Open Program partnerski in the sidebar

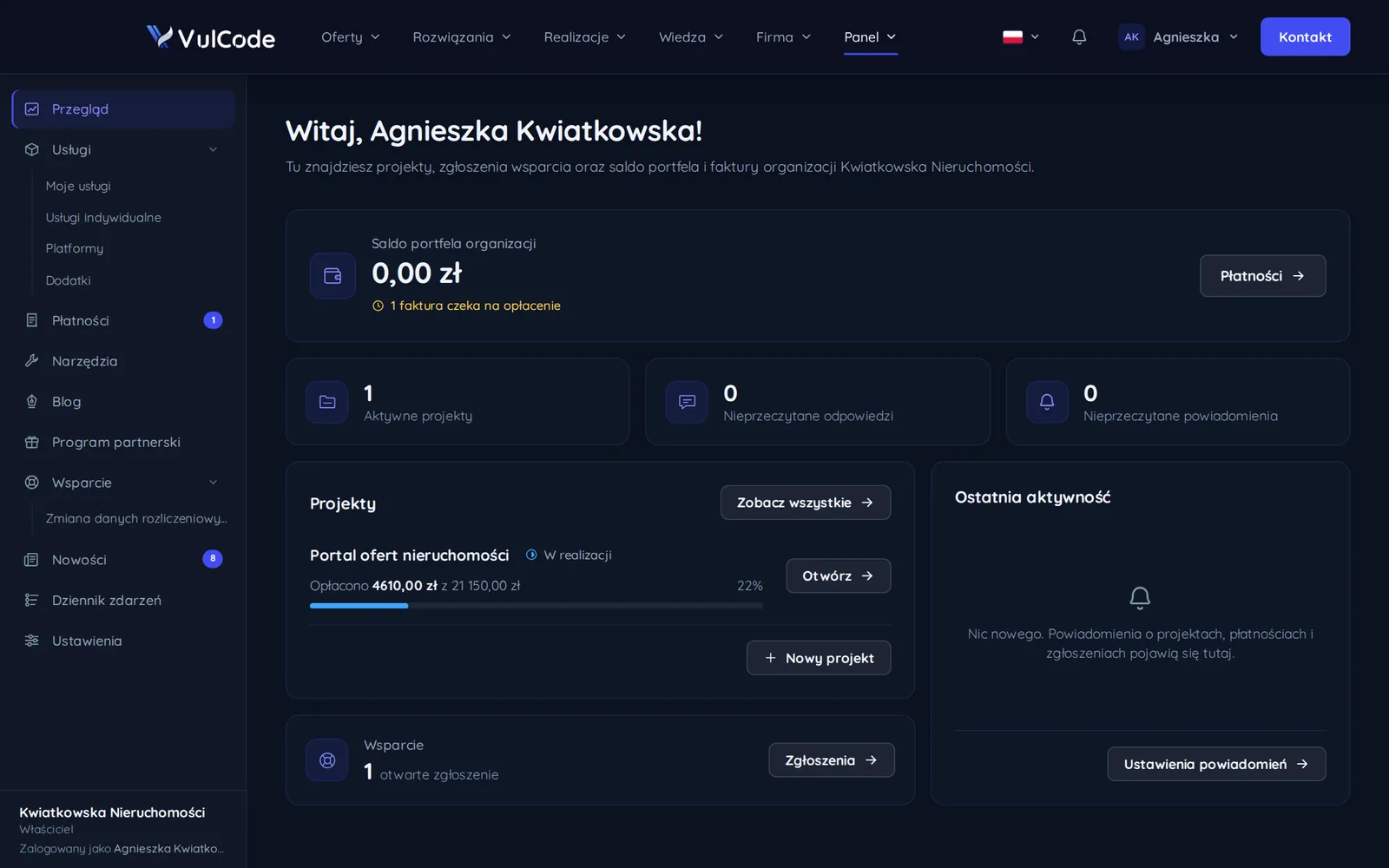coord(123,442)
